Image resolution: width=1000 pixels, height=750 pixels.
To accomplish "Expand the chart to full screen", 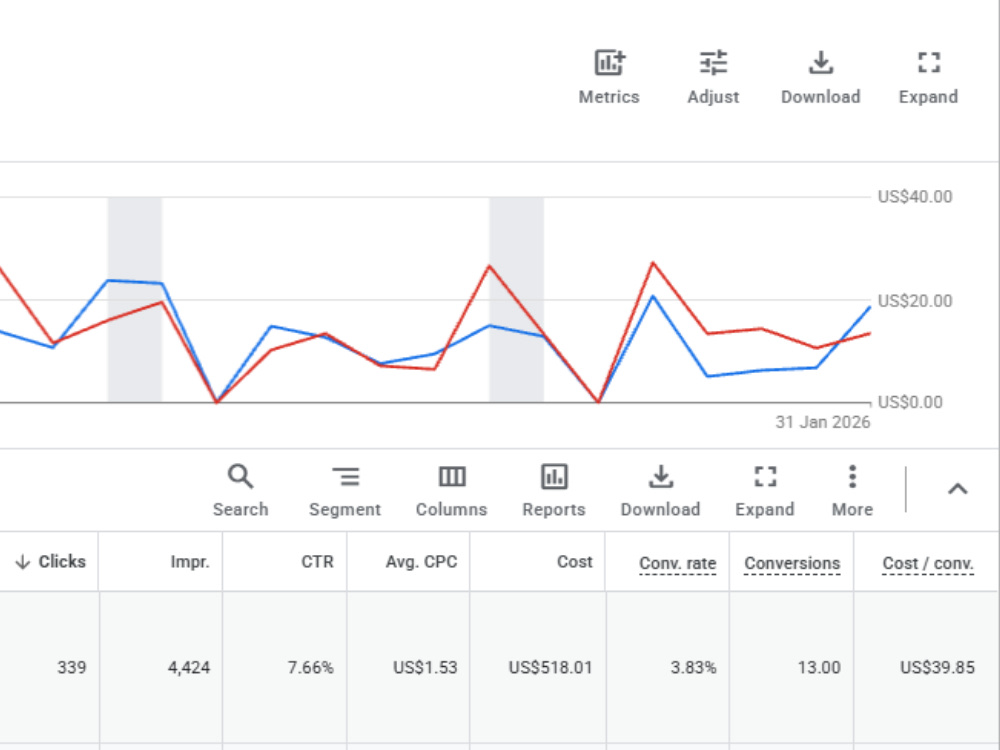I will pos(929,77).
